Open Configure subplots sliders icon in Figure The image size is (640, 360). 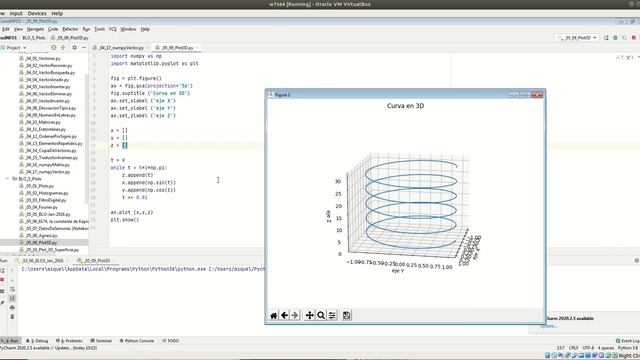(x=332, y=315)
